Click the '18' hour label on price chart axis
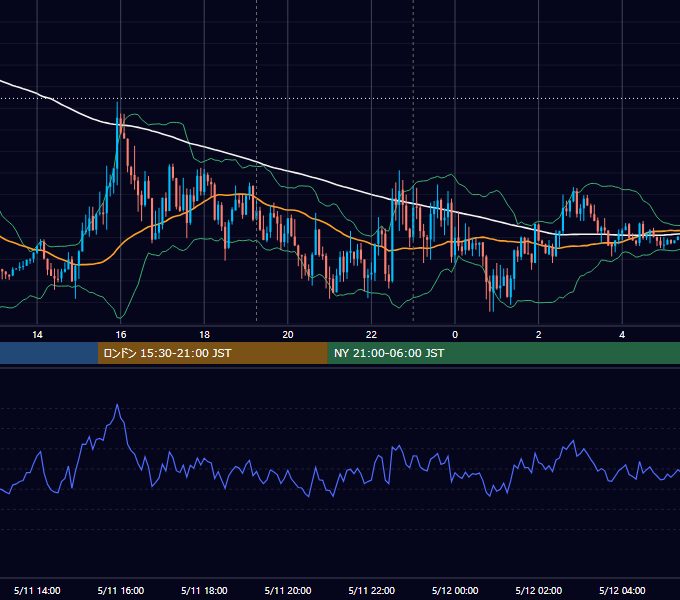Viewport: 680px width, 600px height. 204,335
